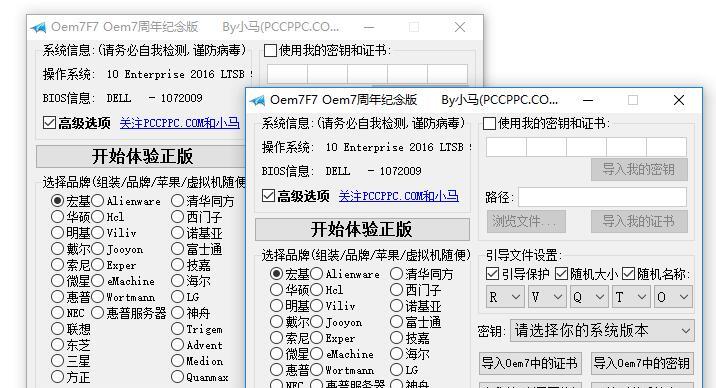Toggle the 引导保护 checkbox

click(492, 274)
